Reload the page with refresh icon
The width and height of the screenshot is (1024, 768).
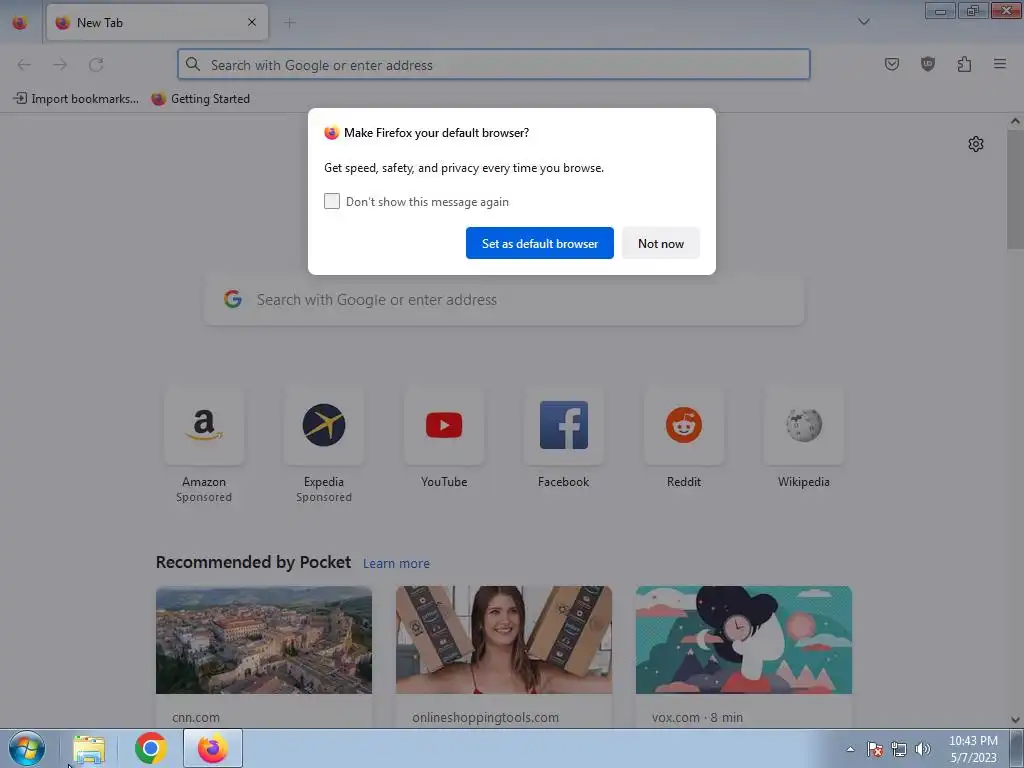click(96, 65)
